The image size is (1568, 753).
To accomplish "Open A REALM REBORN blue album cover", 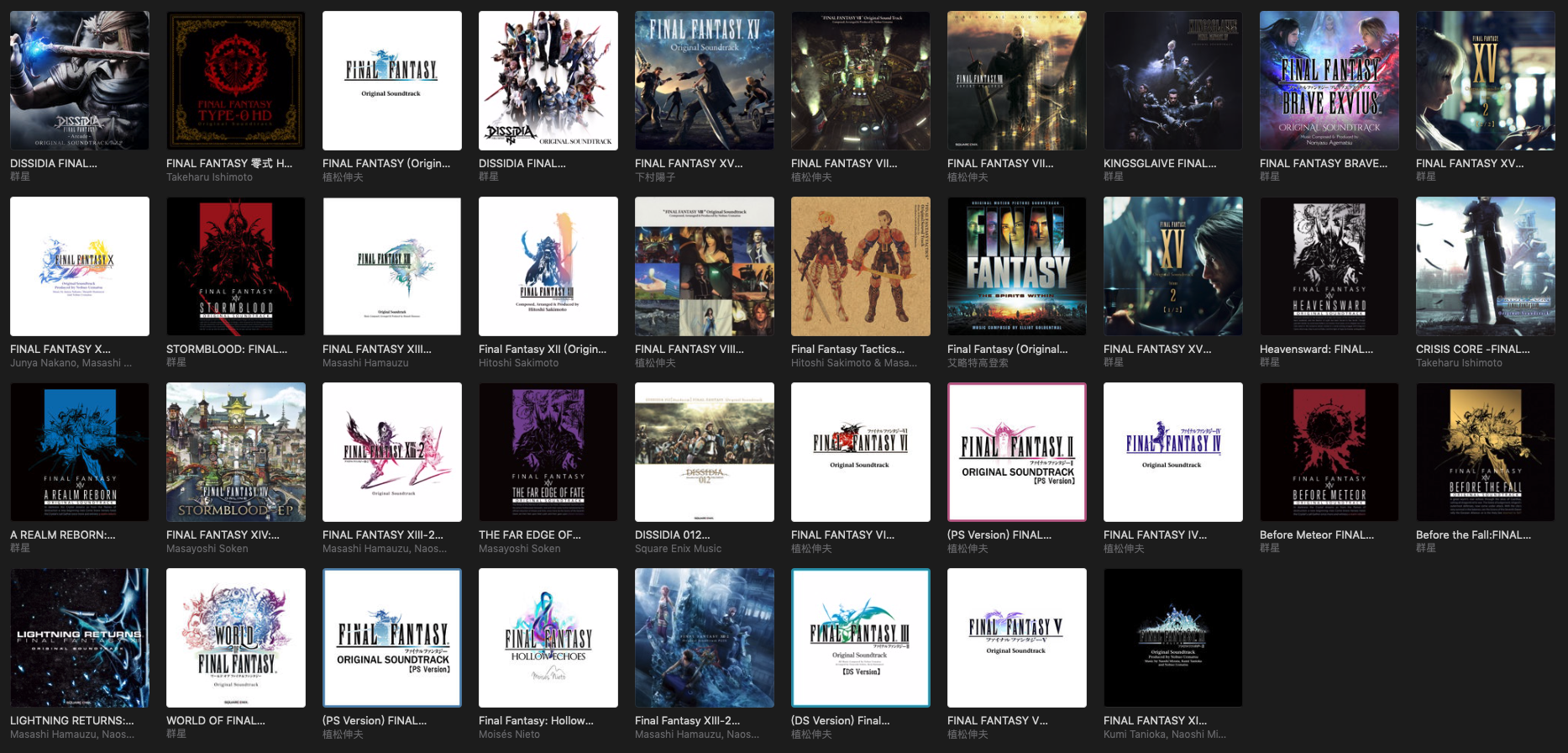I will 79,452.
